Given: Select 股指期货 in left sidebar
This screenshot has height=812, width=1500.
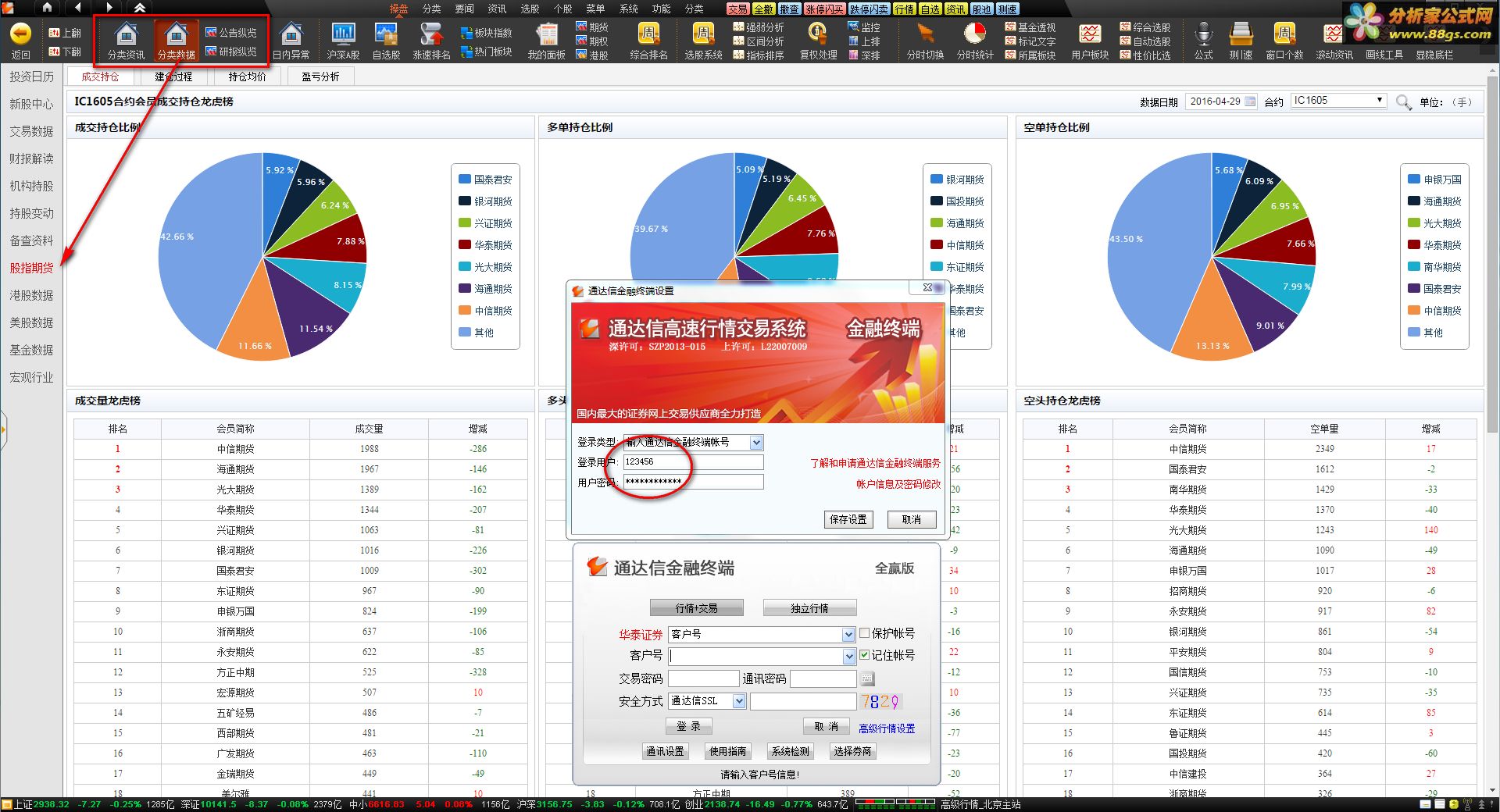Looking at the screenshot, I should pos(31,268).
